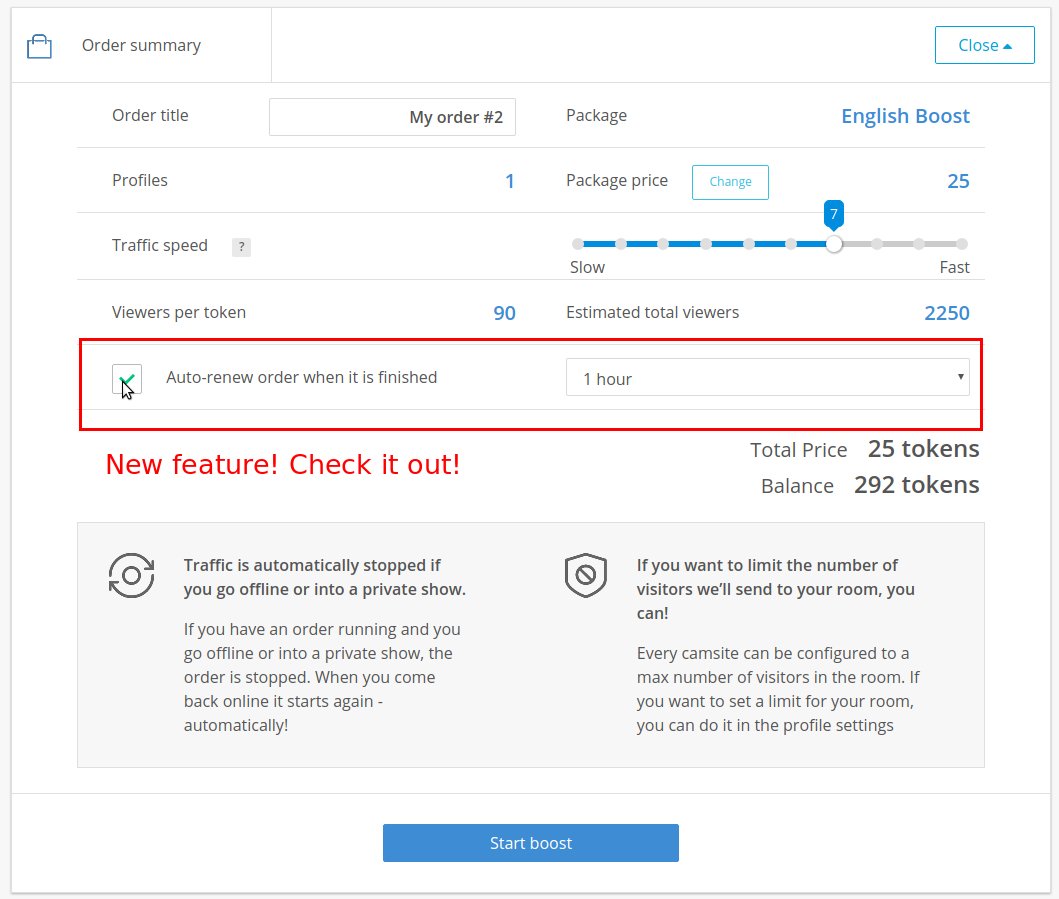Click the package price value 25
This screenshot has width=1059, height=899.
(958, 181)
